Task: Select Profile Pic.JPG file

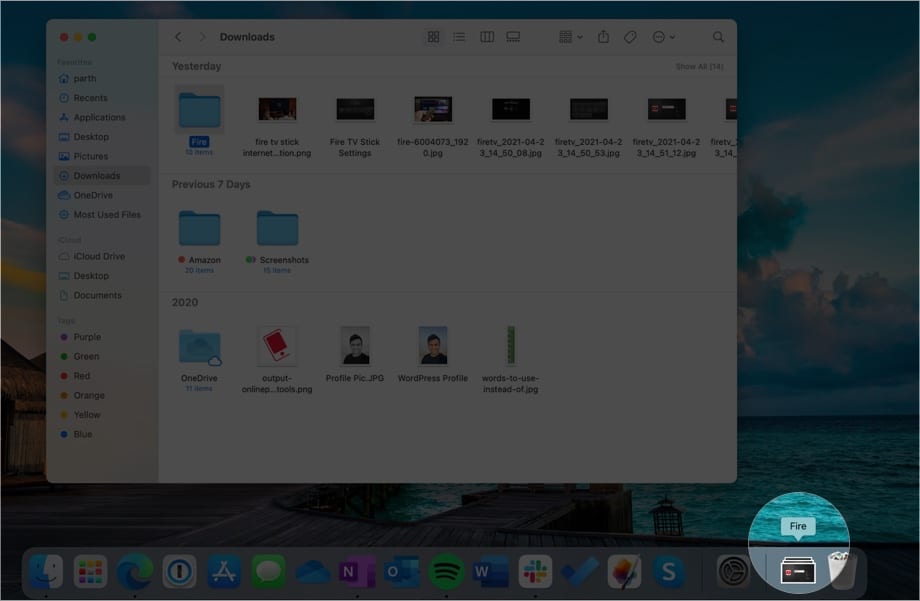Action: pyautogui.click(x=355, y=346)
